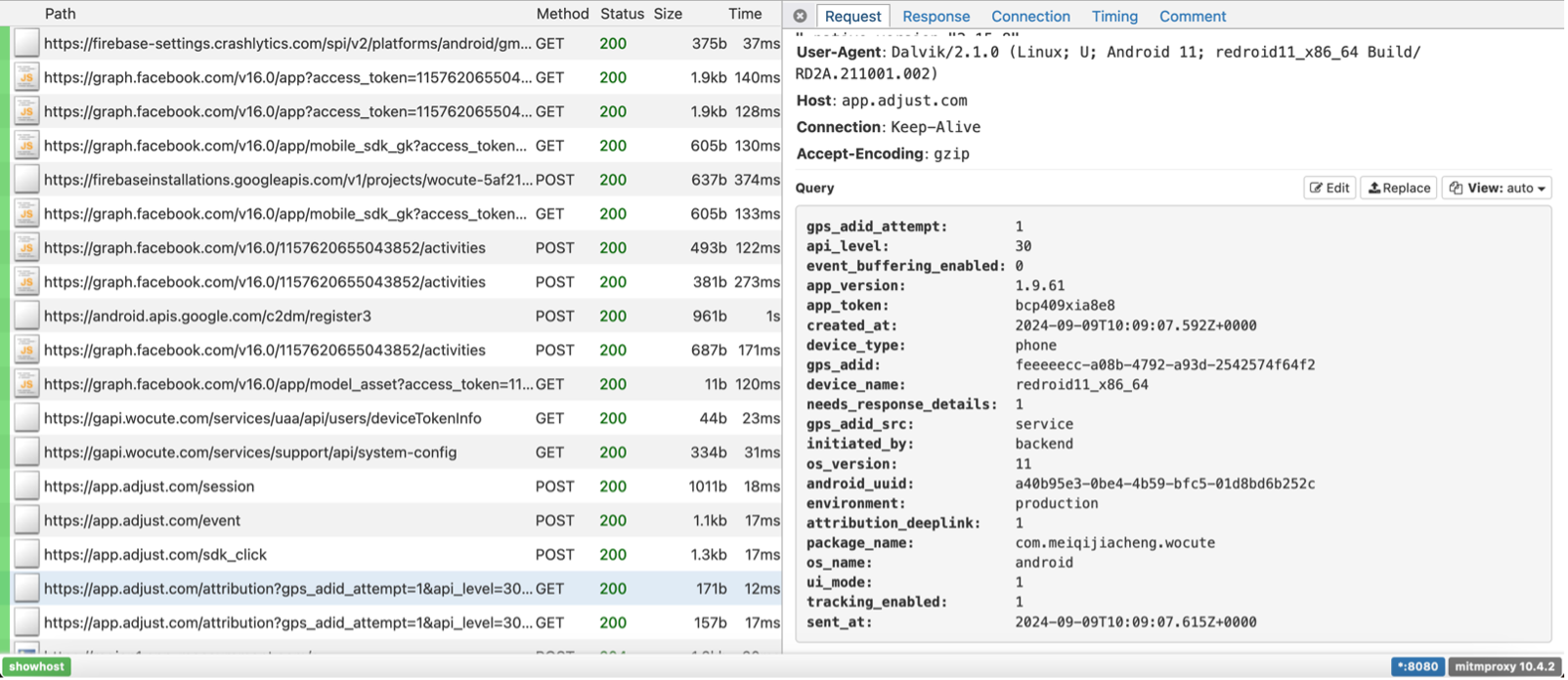Toggle the showhost option in status bar

tap(37, 666)
